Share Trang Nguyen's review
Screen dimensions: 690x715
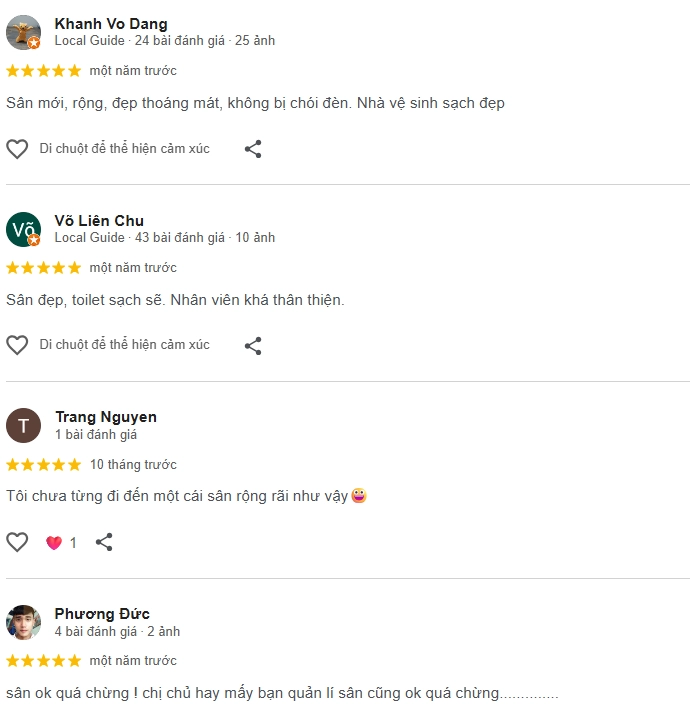[104, 542]
